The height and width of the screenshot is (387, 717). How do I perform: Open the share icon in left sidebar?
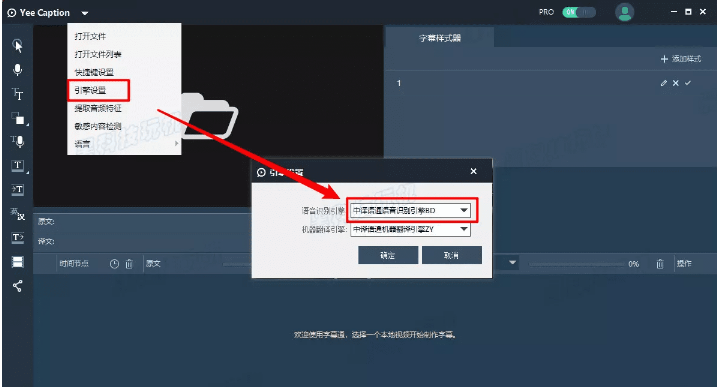pyautogui.click(x=17, y=286)
